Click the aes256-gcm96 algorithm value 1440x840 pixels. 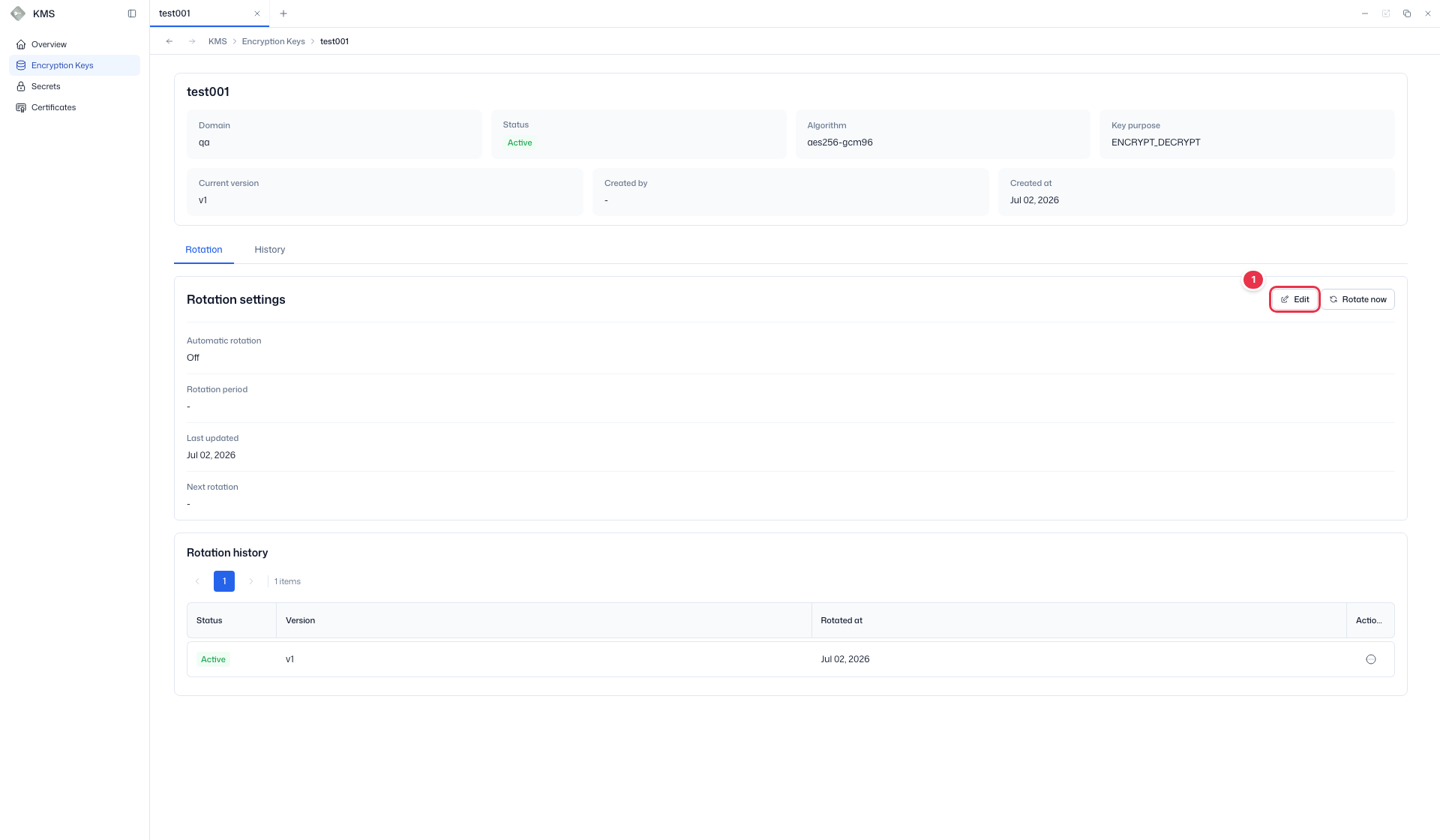840,142
